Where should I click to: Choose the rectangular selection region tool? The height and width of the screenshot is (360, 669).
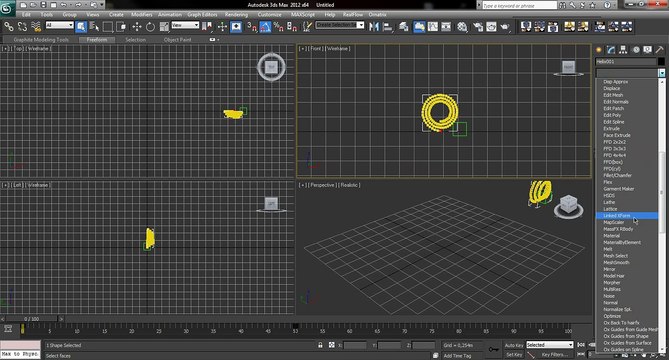pos(108,27)
